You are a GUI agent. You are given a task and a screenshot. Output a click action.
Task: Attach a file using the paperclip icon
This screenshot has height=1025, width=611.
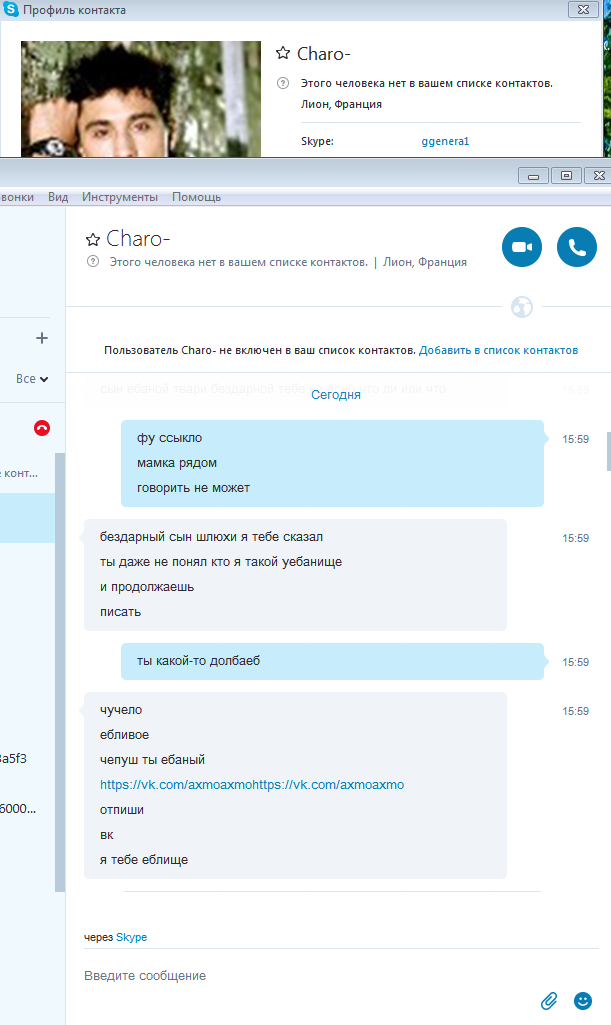(x=549, y=1000)
